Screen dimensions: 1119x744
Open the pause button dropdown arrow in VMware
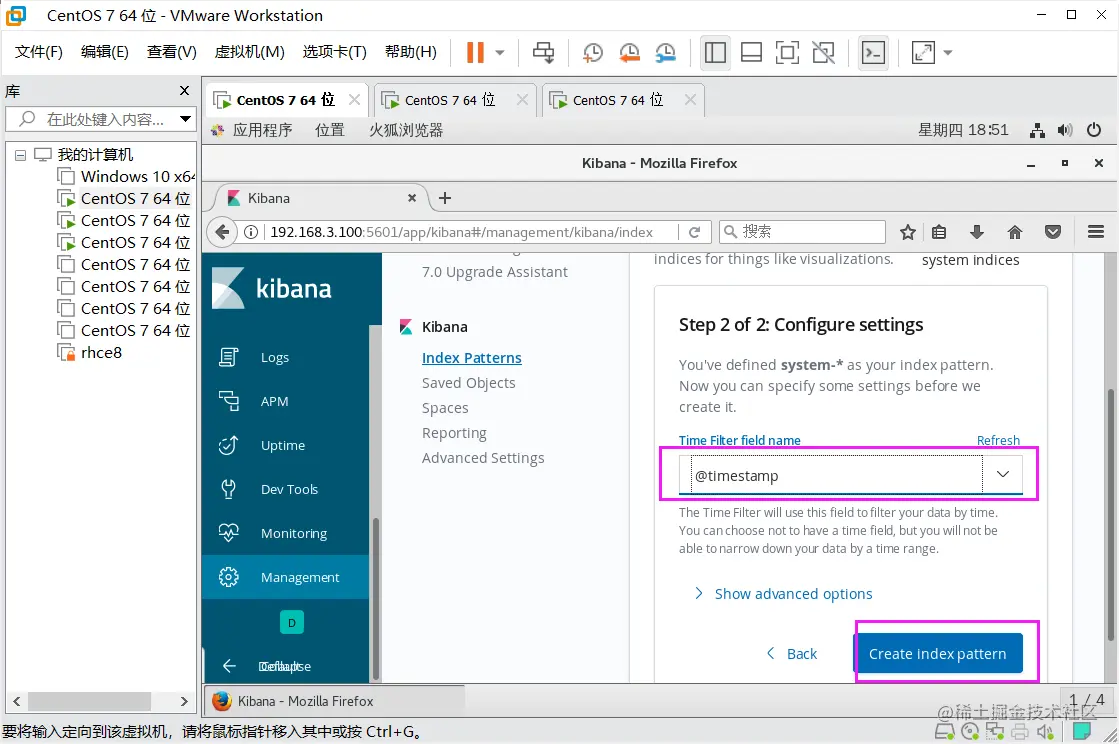pos(500,52)
